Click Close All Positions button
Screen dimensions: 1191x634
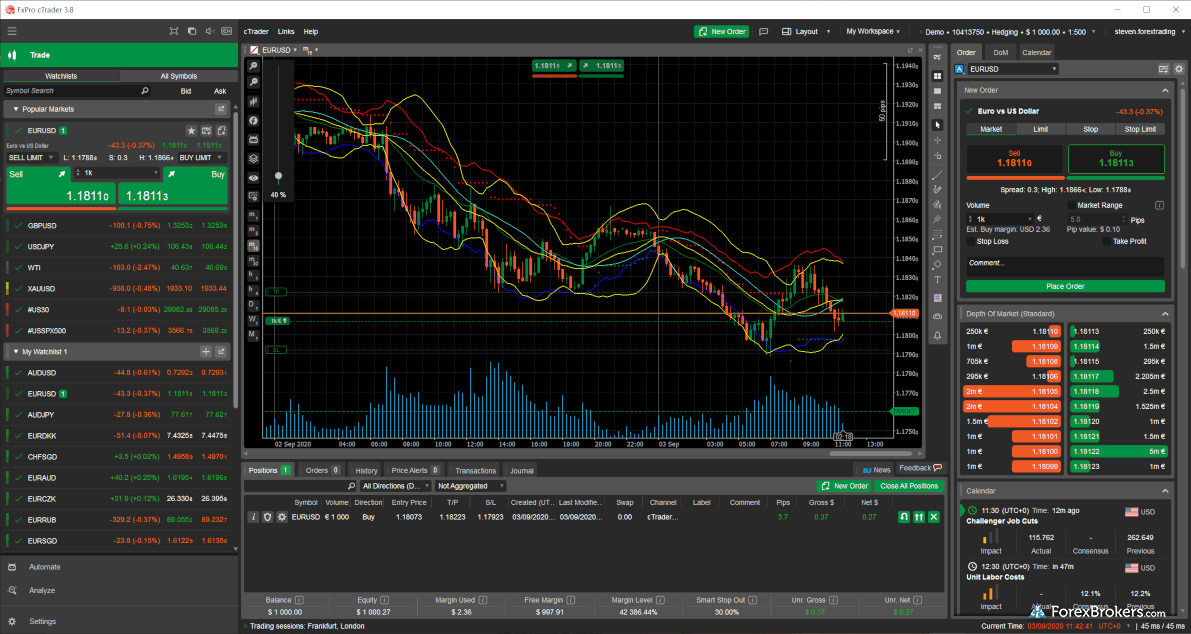tap(910, 486)
